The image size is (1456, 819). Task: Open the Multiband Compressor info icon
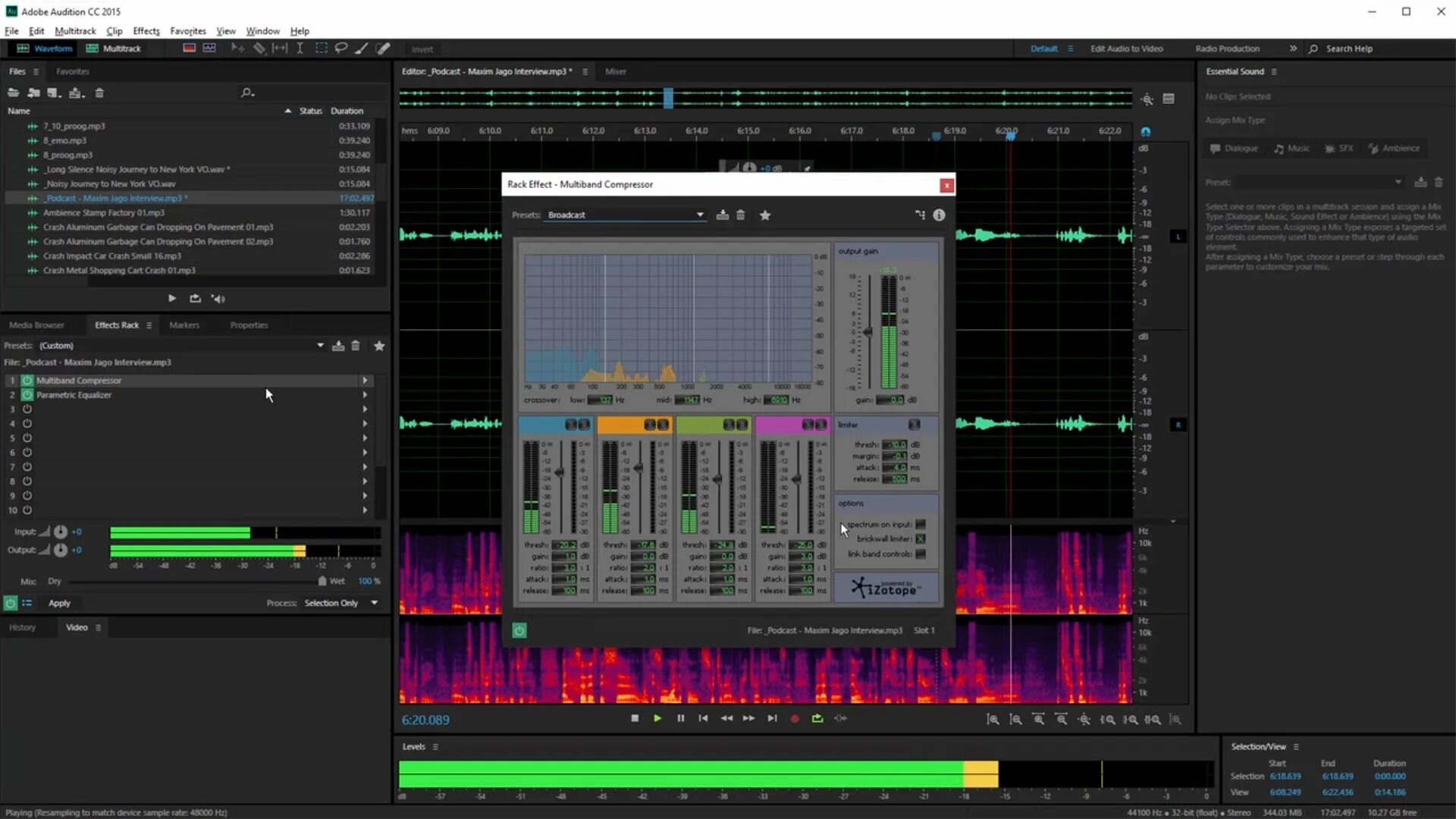(x=939, y=215)
